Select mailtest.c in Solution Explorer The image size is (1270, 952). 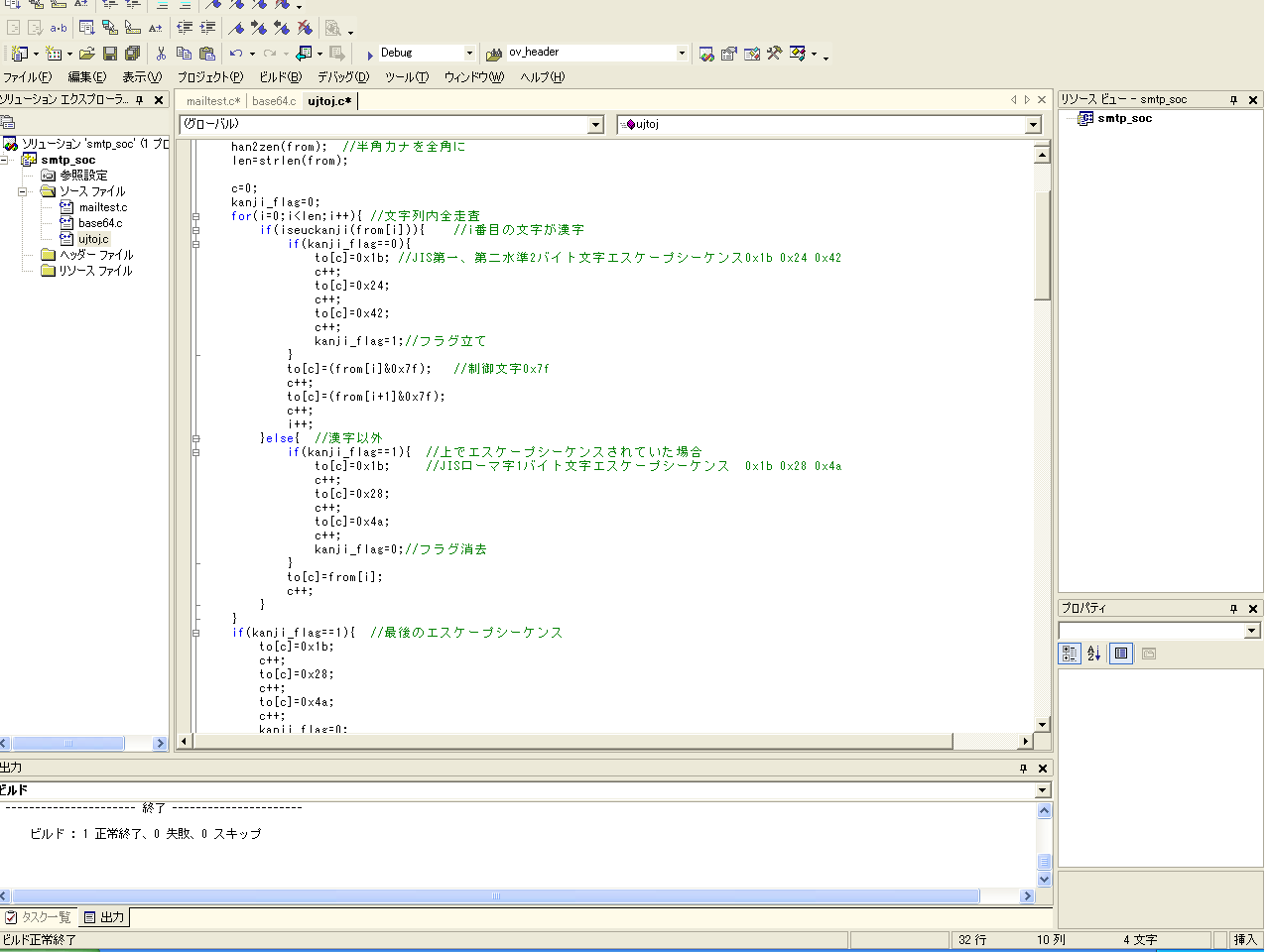103,207
